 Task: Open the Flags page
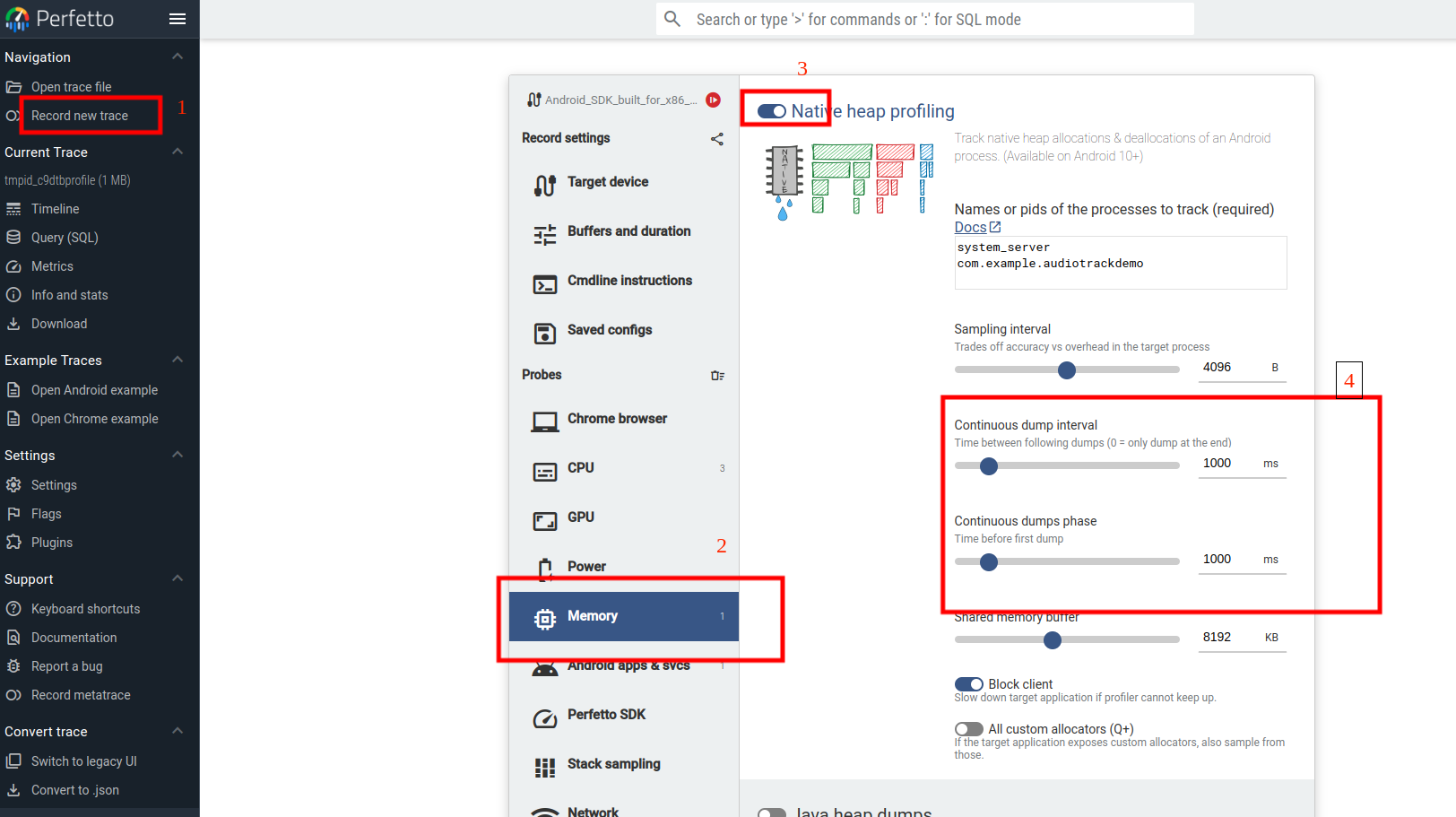tap(46, 514)
